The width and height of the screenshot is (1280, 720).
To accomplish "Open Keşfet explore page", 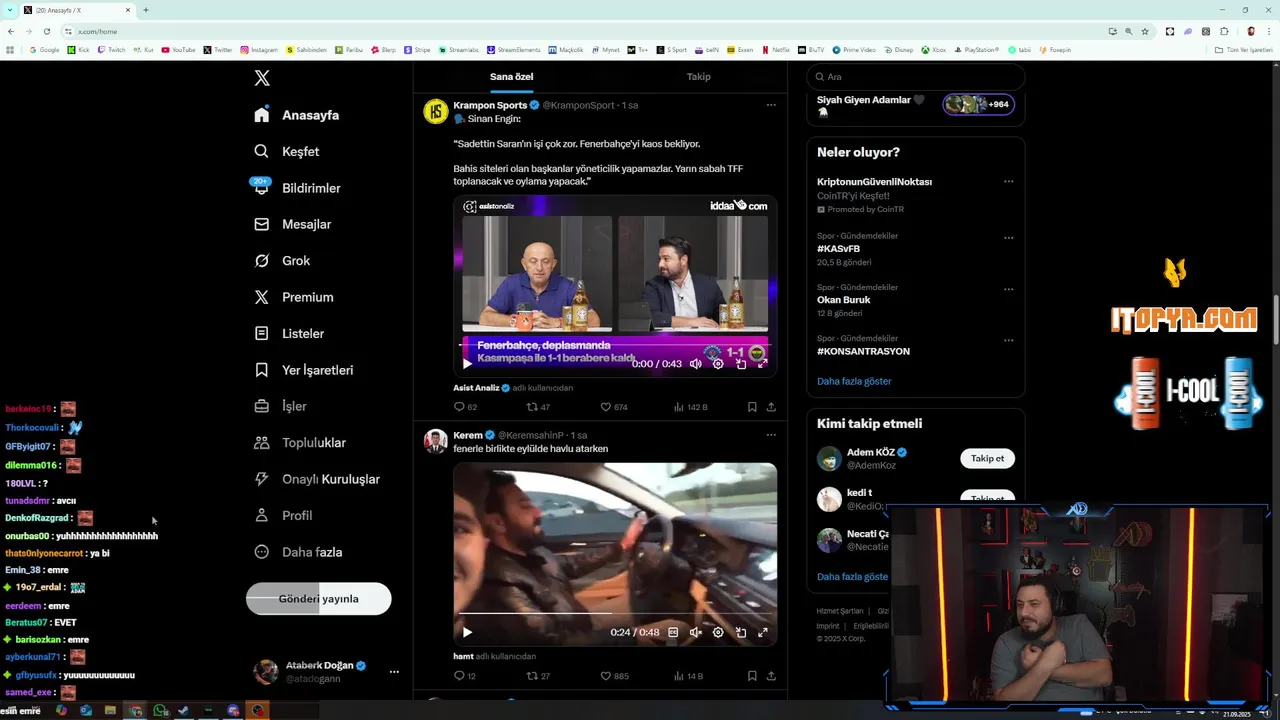I will pyautogui.click(x=286, y=151).
